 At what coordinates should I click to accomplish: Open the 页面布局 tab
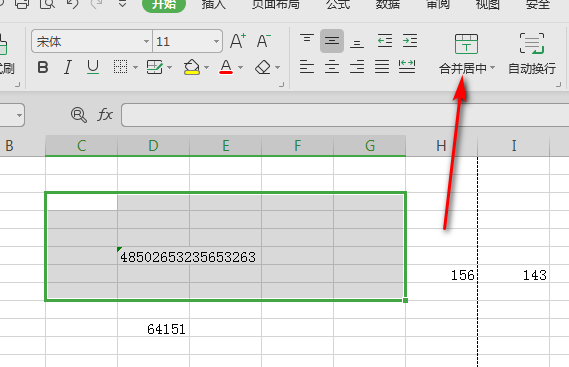pos(276,5)
